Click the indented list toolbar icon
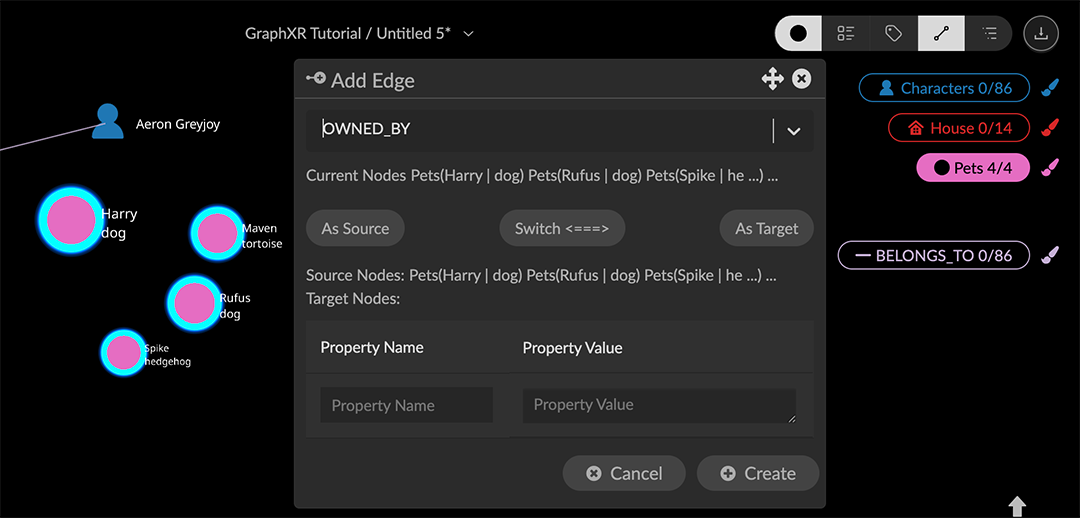The image size is (1080, 518). pos(989,33)
